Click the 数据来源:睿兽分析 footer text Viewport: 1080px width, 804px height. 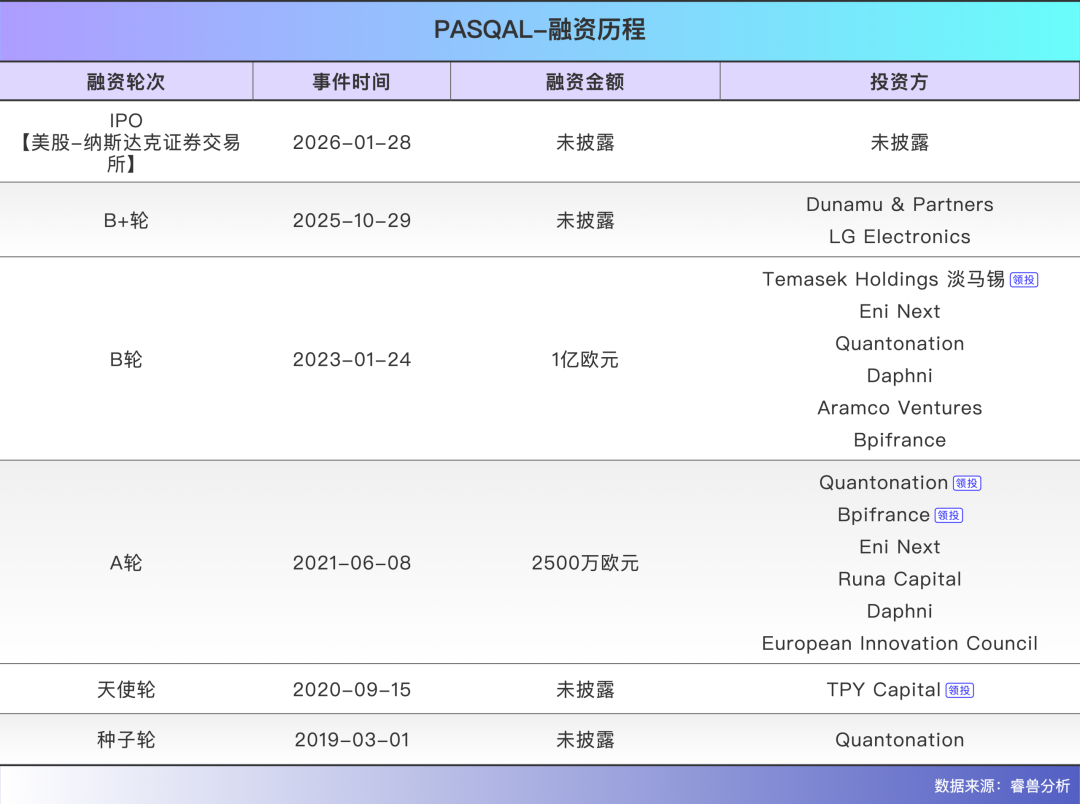pyautogui.click(x=1002, y=786)
